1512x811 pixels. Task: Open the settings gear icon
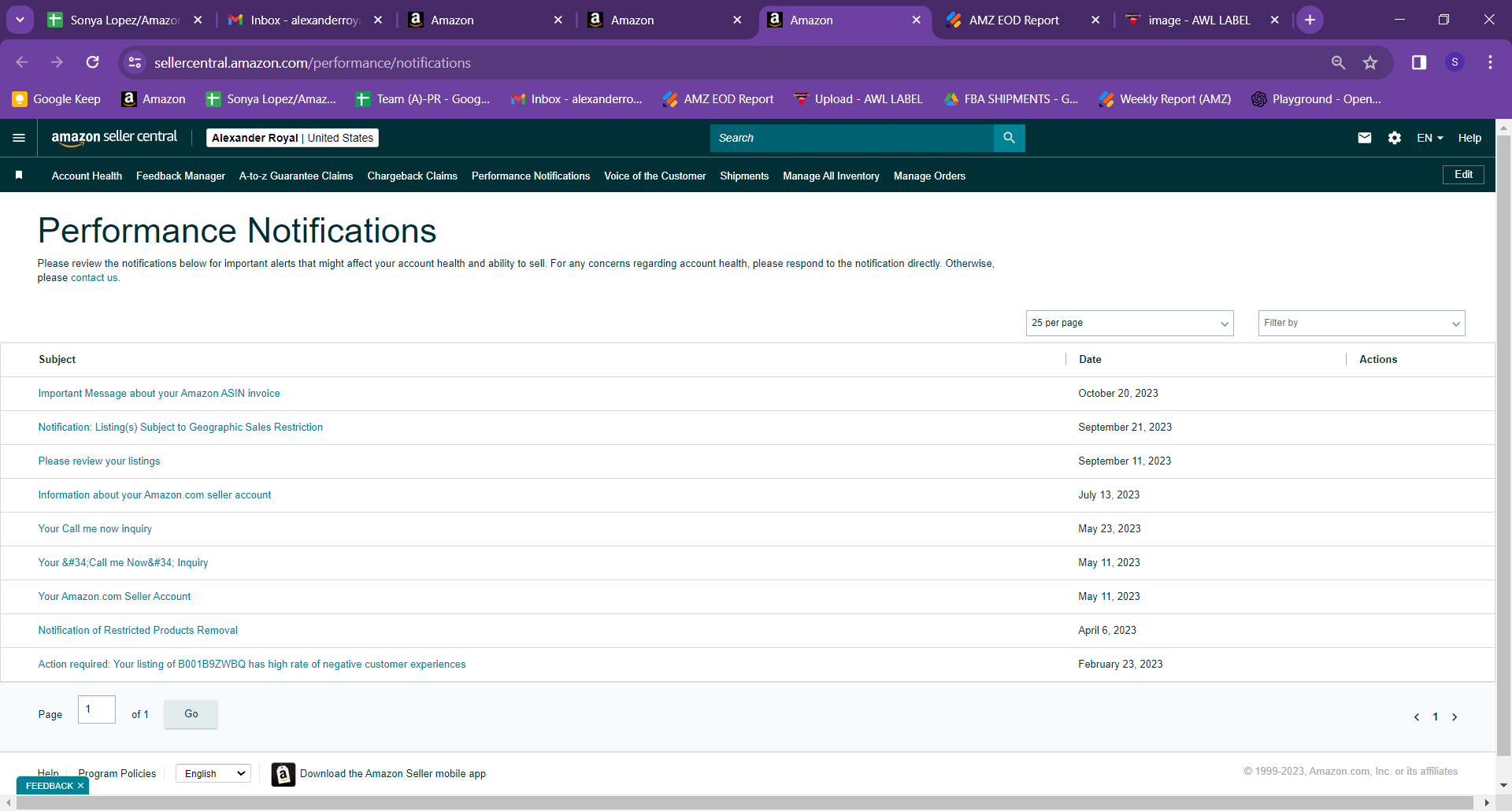click(x=1395, y=138)
